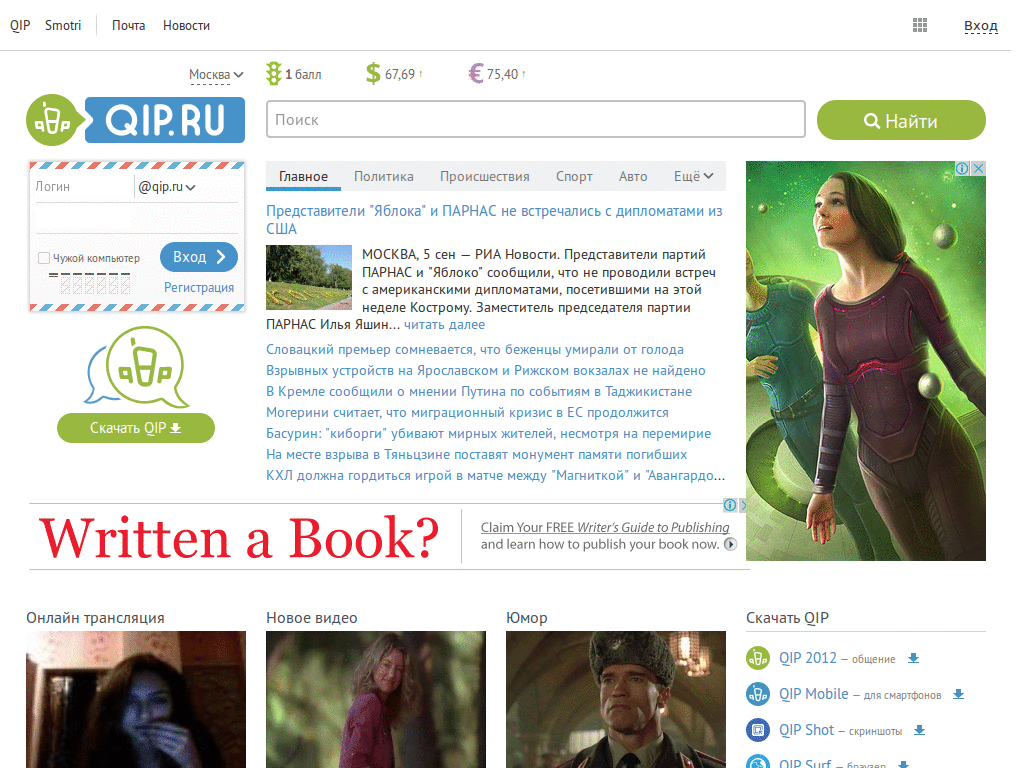This screenshot has width=1024, height=768.
Task: Select the Главное news tab
Action: [x=303, y=176]
